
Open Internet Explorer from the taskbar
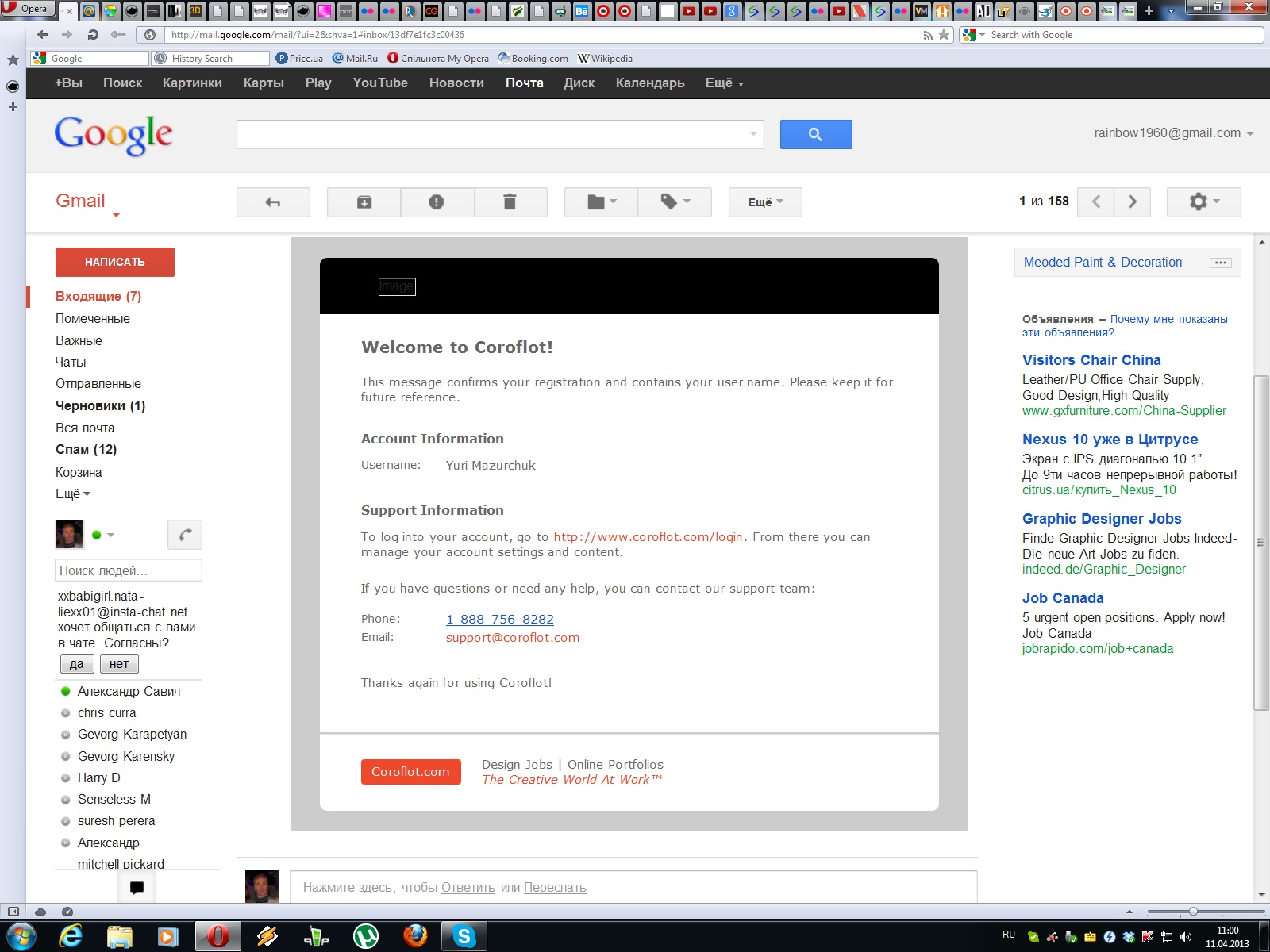pos(71,937)
